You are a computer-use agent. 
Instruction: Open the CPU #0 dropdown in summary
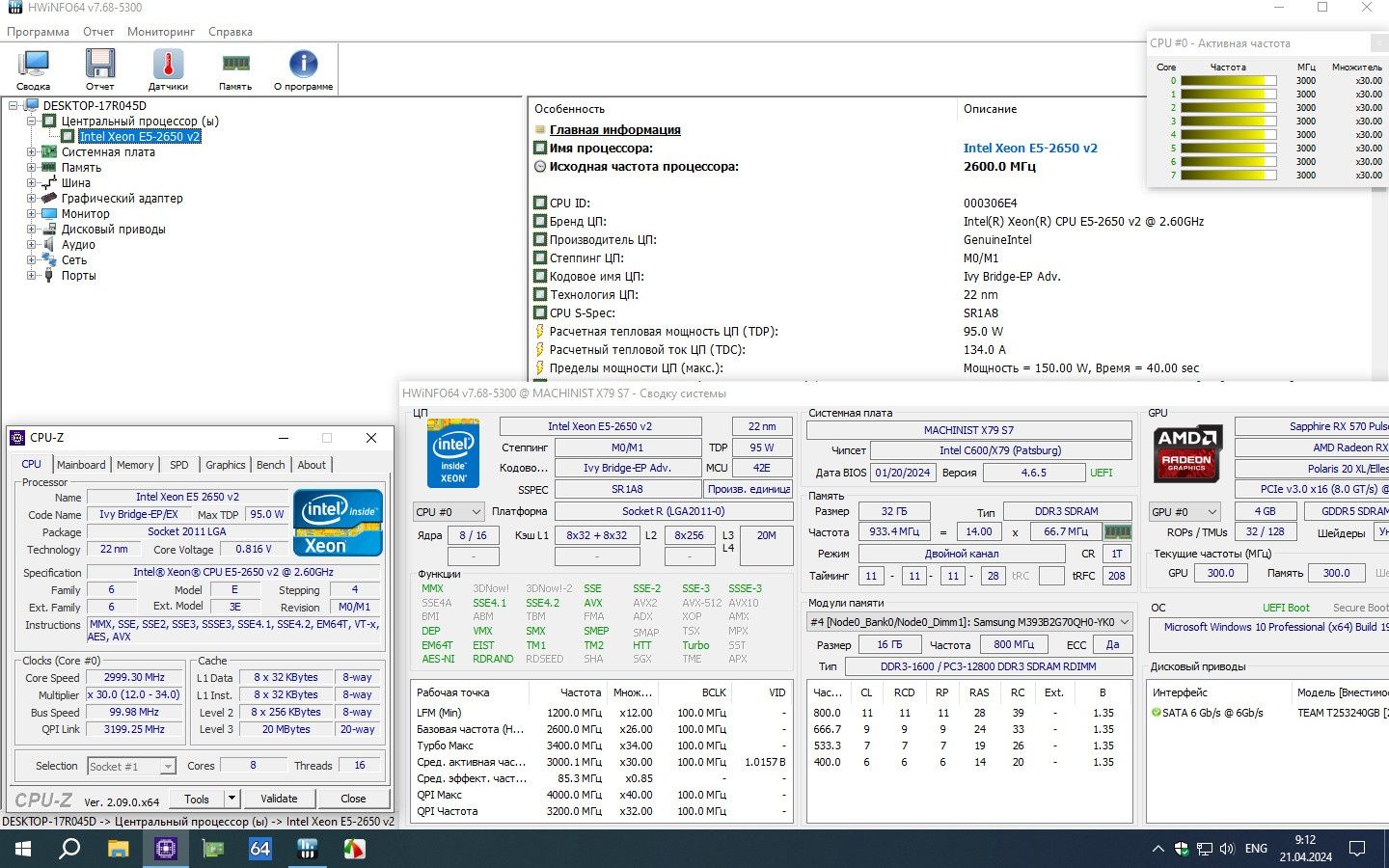click(449, 512)
